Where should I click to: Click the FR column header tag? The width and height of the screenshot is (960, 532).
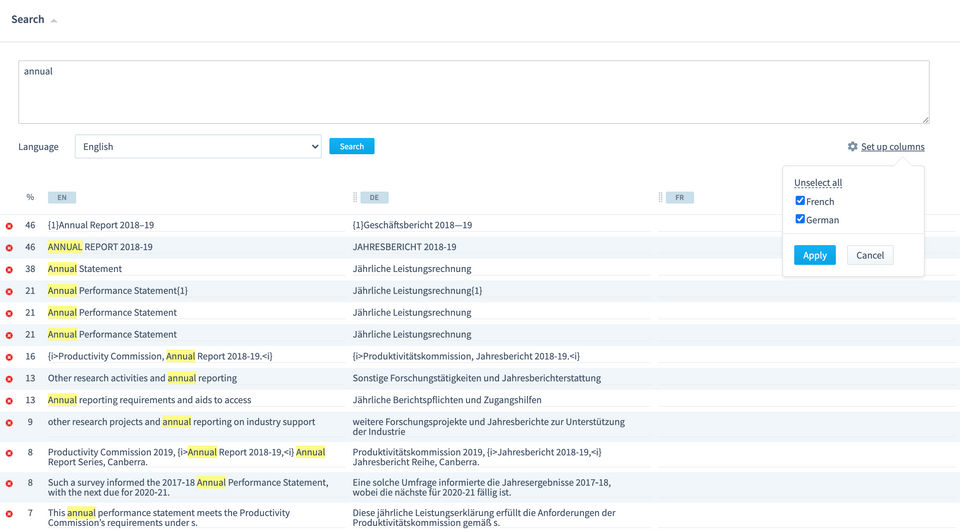pos(680,197)
